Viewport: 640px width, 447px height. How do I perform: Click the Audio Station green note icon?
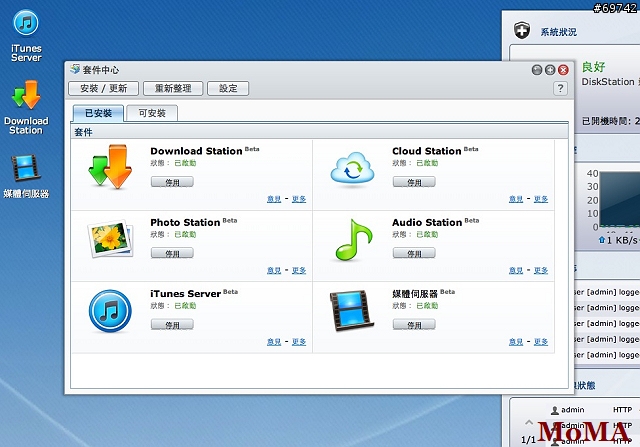(353, 240)
